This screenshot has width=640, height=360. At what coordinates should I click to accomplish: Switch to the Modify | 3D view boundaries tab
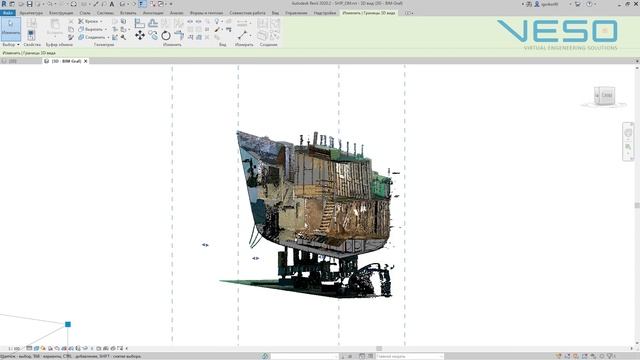(369, 13)
